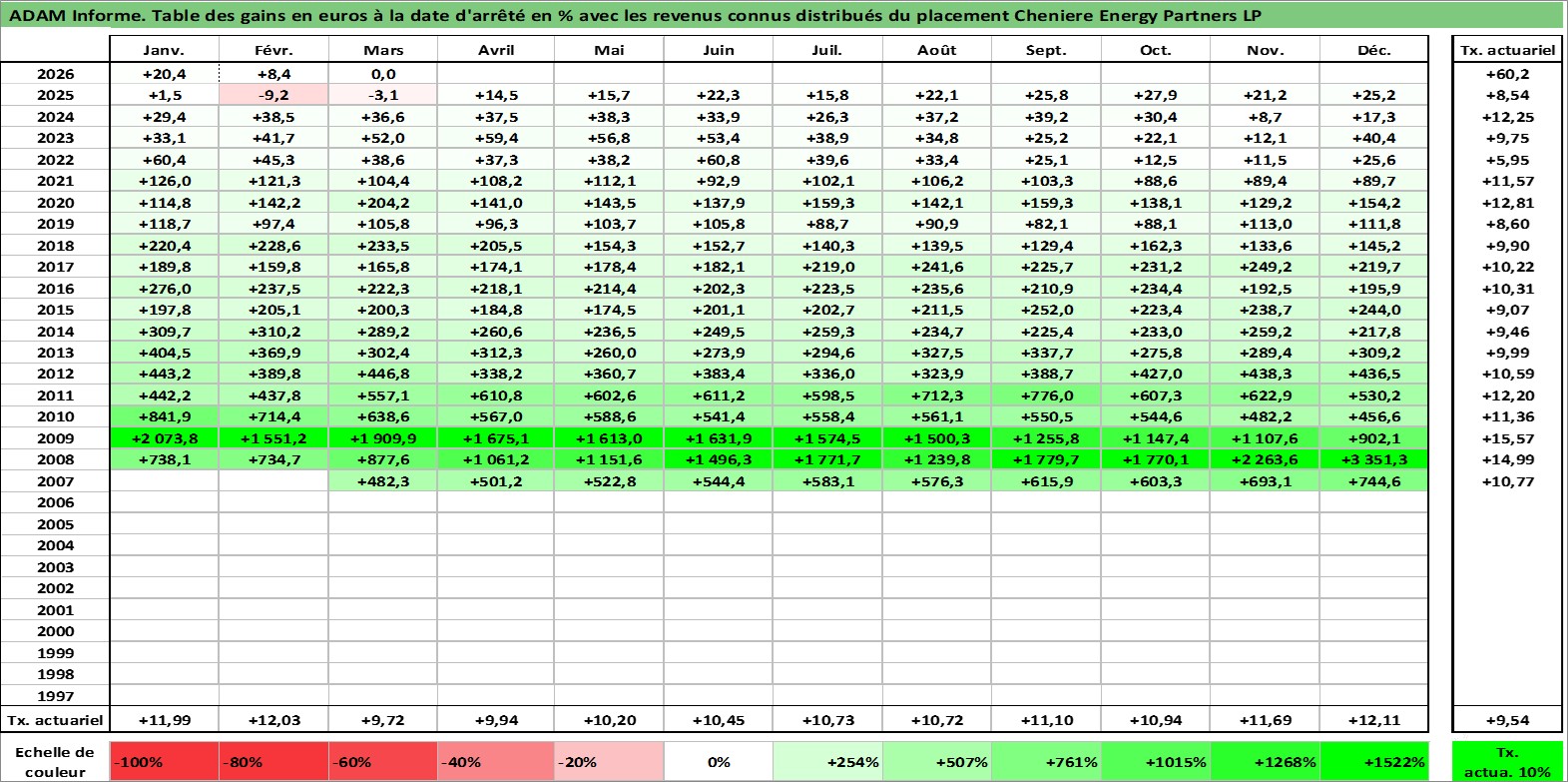1568x782 pixels.
Task: Click the +761% legend swatch
Action: point(1046,761)
